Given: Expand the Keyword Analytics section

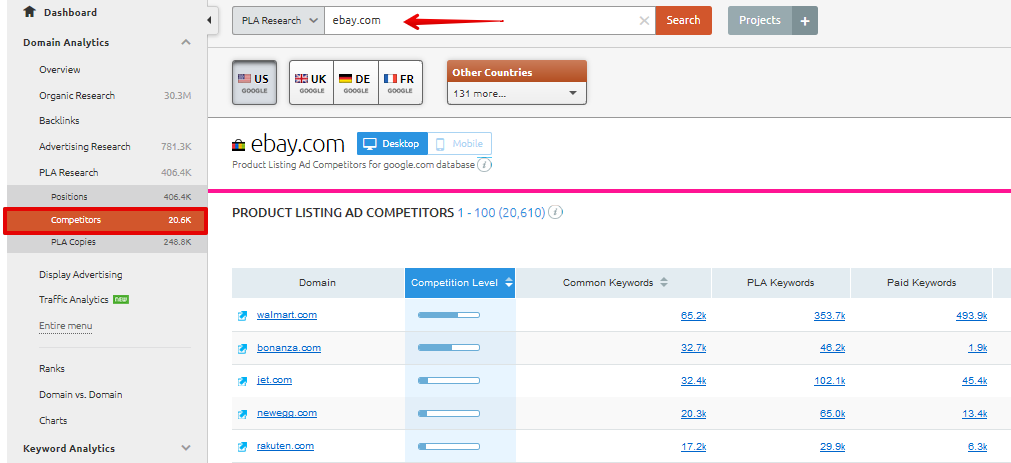Looking at the screenshot, I should [186, 448].
